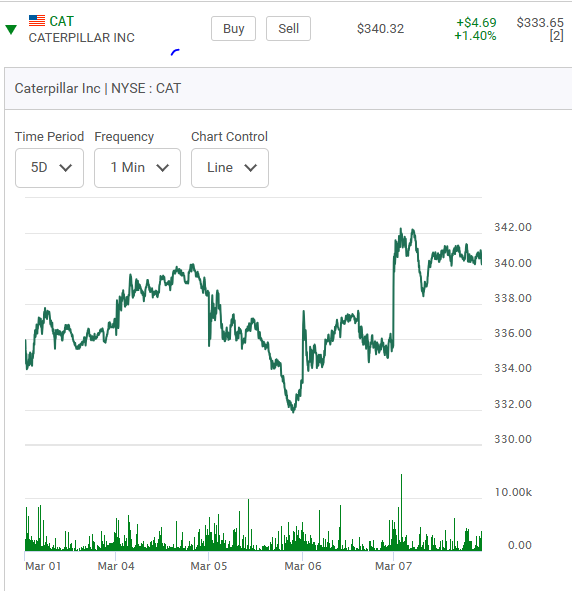The image size is (572, 591).
Task: Click the 10.00k volume axis label
Action: pos(513,492)
